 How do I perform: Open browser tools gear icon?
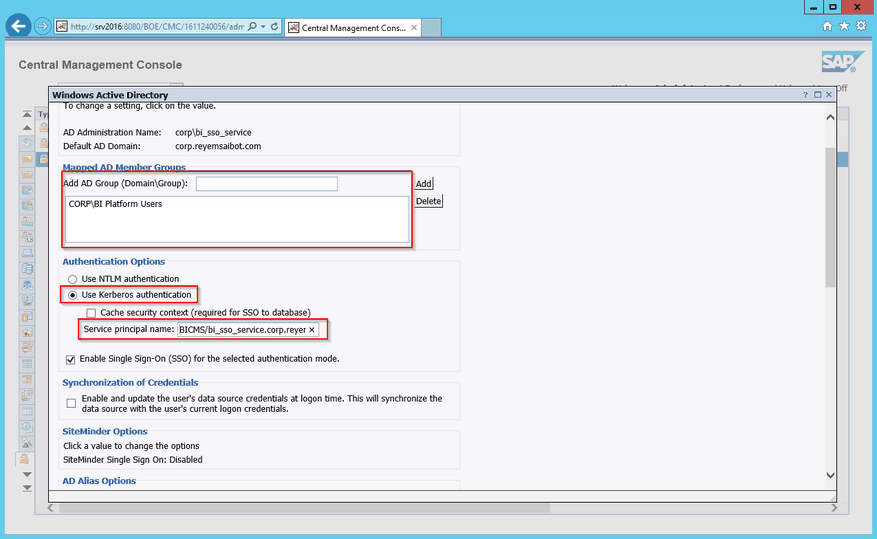861,26
